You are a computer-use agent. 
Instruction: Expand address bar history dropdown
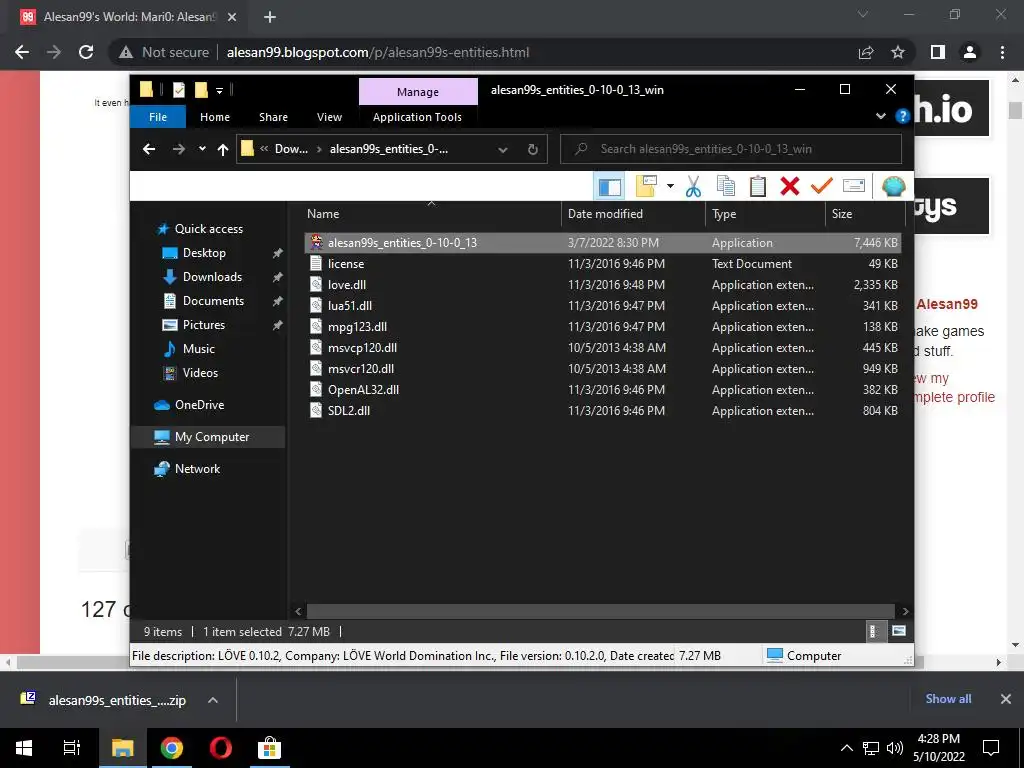click(x=503, y=150)
